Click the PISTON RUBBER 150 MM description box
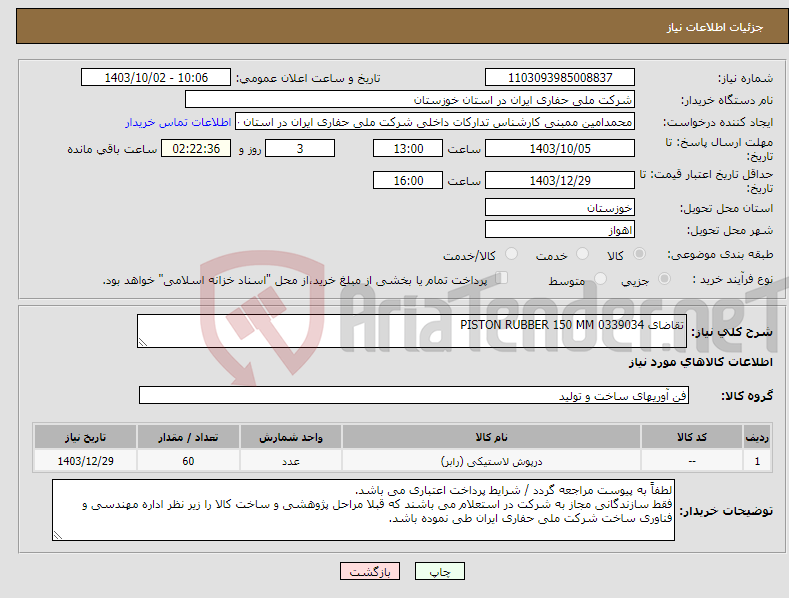The height and width of the screenshot is (598, 789). click(412, 331)
